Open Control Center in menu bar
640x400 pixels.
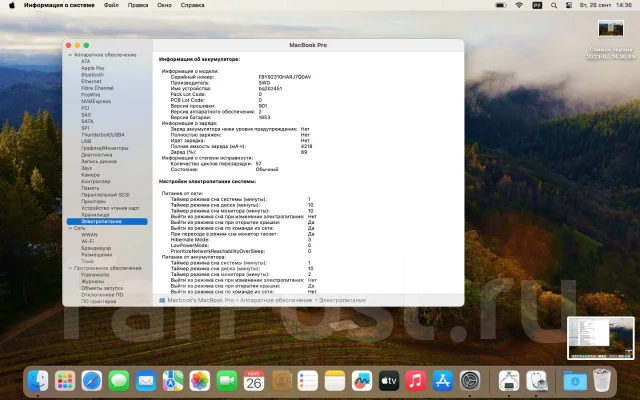[x=569, y=5]
